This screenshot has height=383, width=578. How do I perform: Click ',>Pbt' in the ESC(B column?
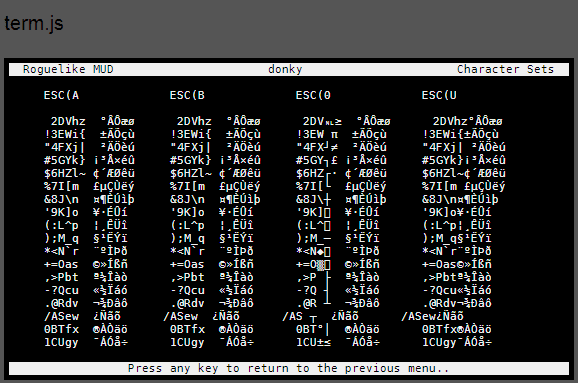(x=187, y=277)
